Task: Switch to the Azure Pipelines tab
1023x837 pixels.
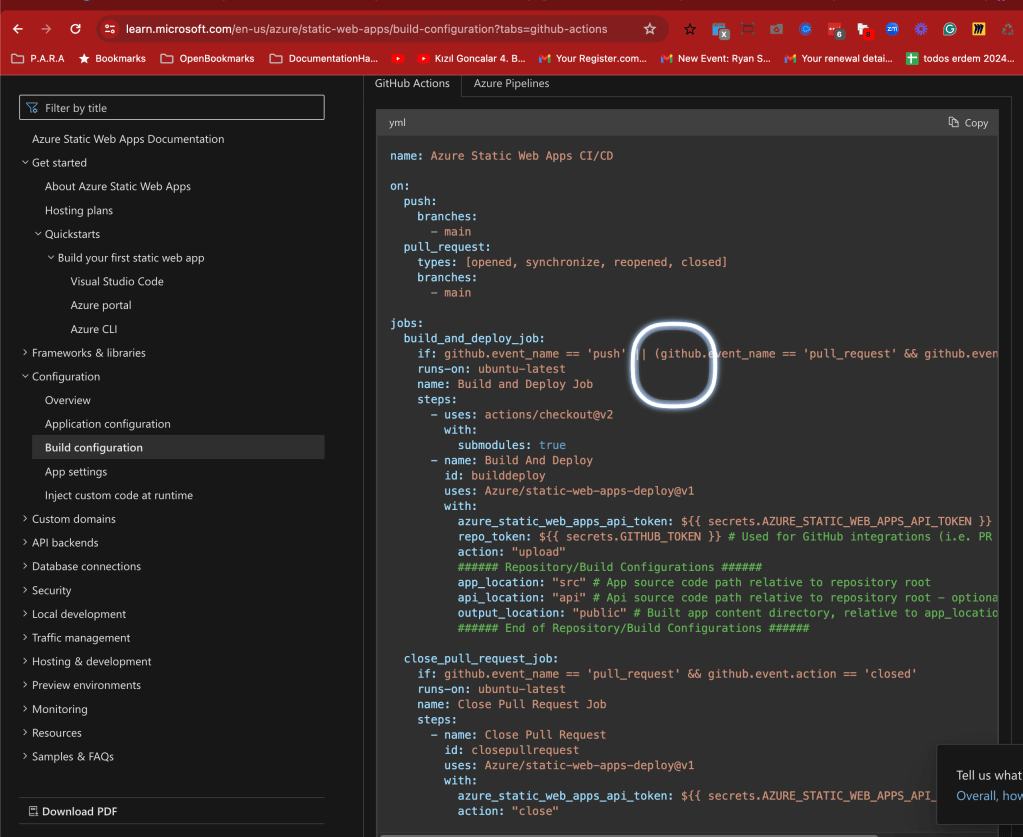Action: (512, 84)
